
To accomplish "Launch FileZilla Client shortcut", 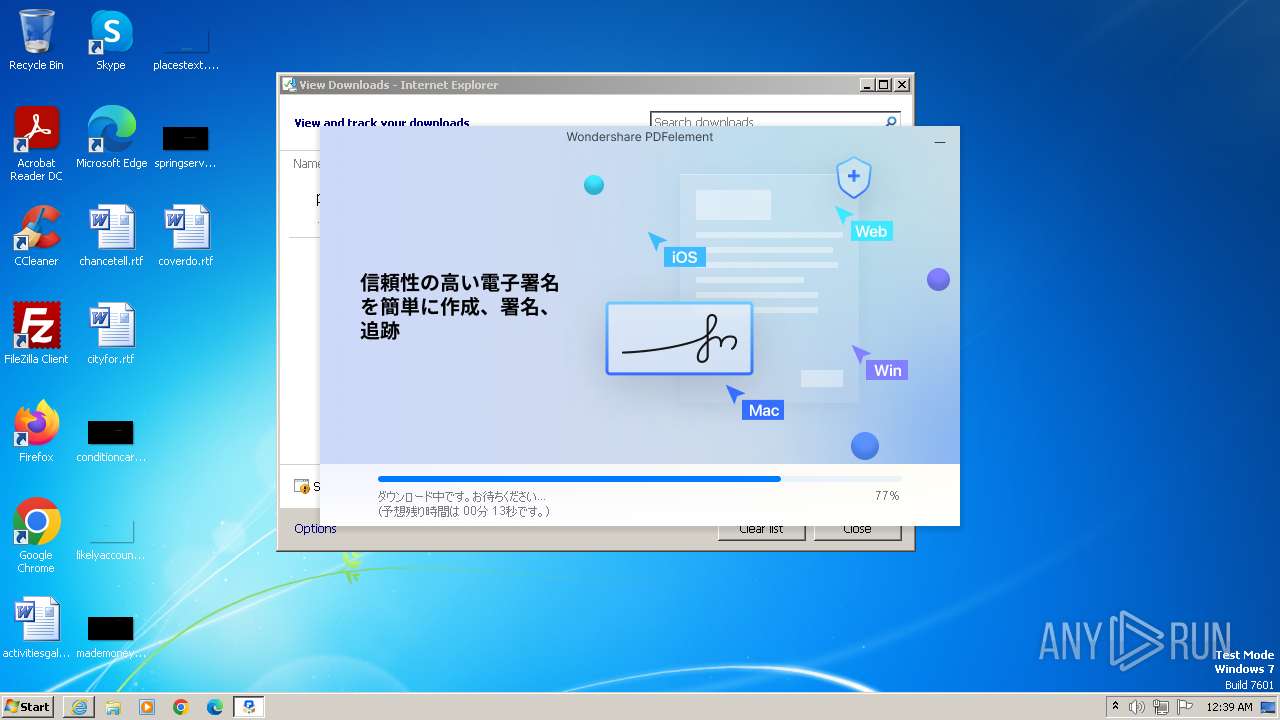I will point(36,334).
